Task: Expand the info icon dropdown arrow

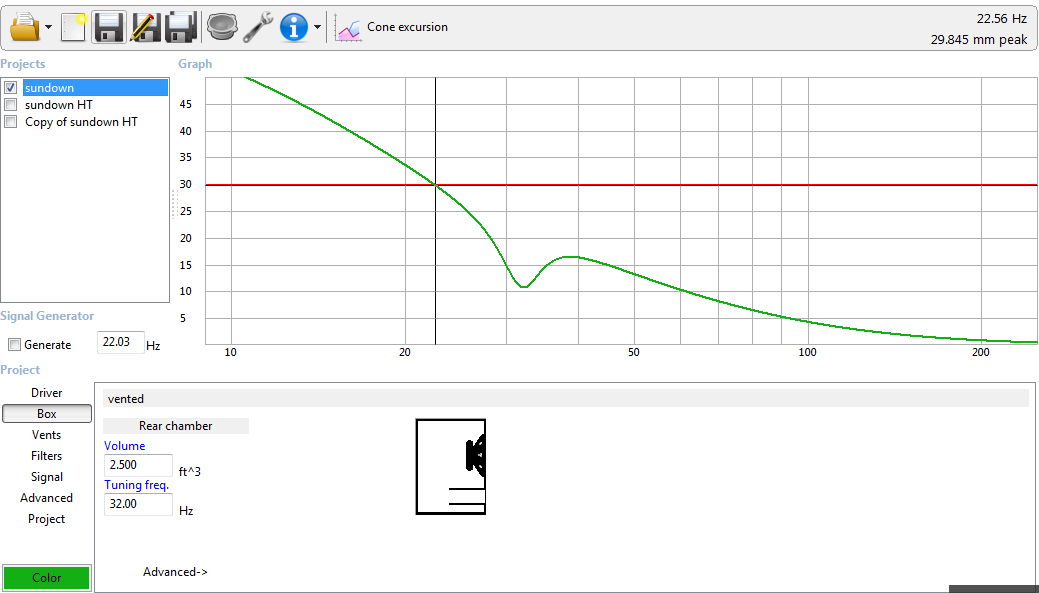Action: tap(317, 27)
